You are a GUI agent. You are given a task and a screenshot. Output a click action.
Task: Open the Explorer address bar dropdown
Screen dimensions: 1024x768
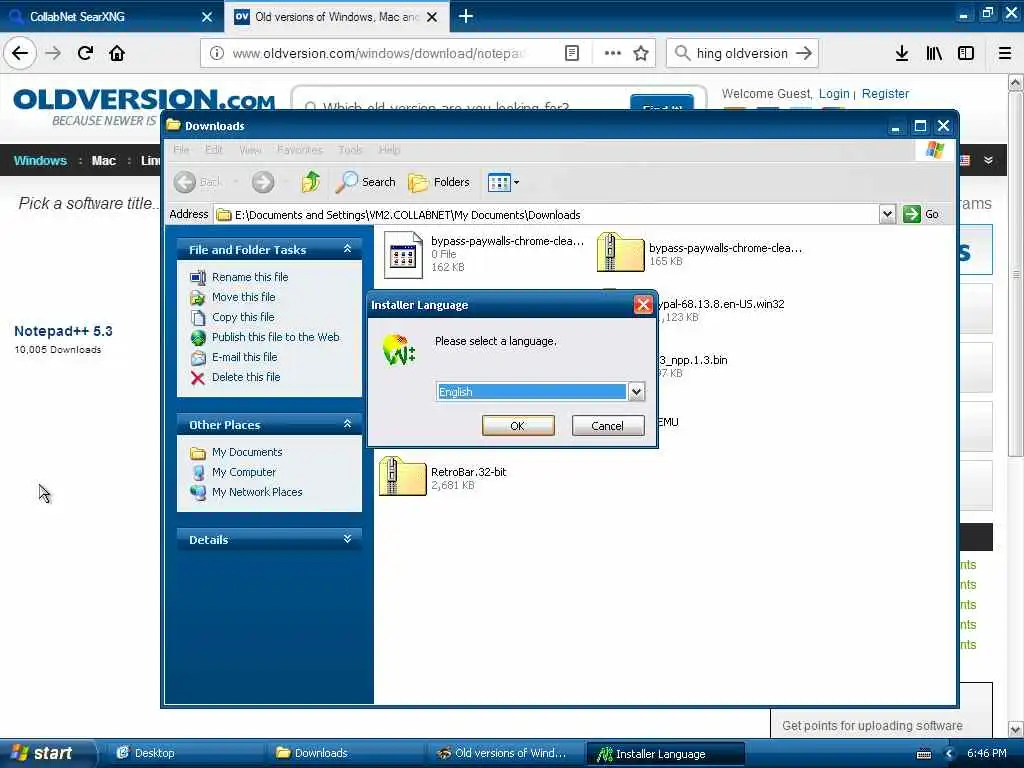(887, 214)
